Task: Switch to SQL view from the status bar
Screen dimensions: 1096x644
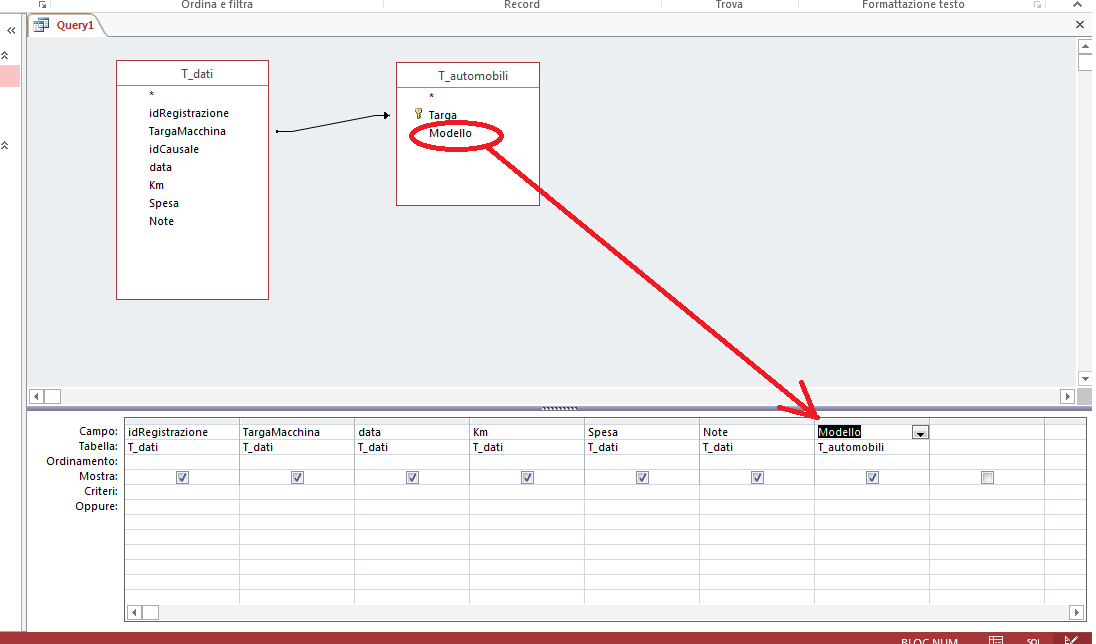Action: tap(1033, 640)
